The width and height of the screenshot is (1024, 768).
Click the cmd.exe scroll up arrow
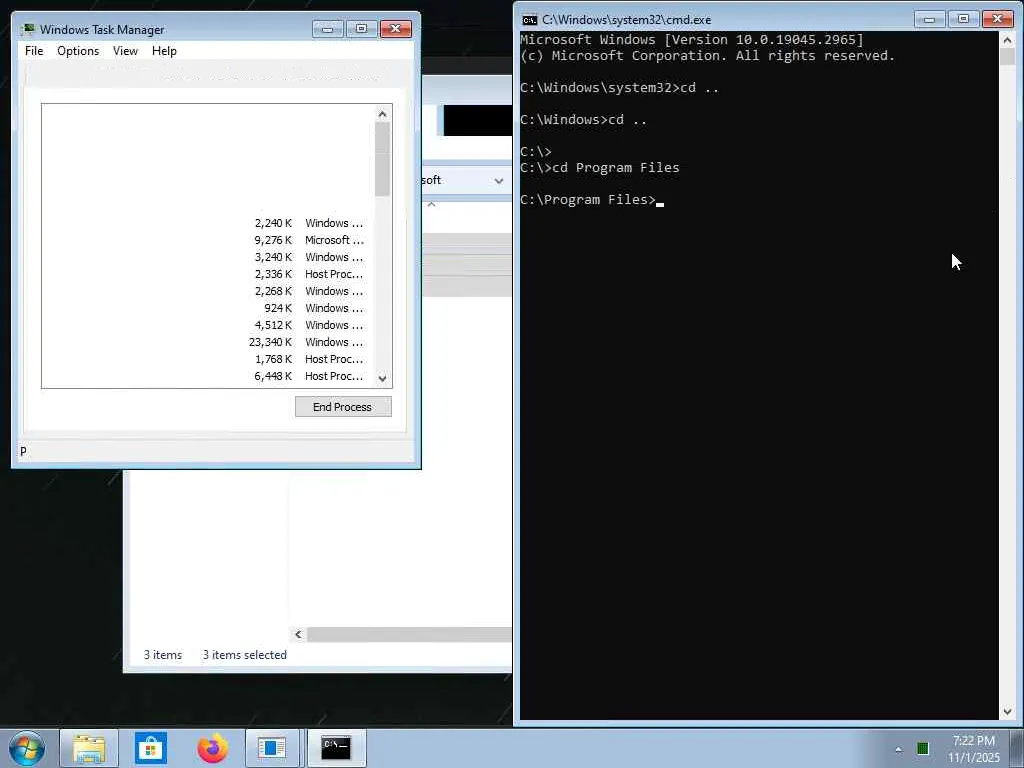tap(1007, 40)
